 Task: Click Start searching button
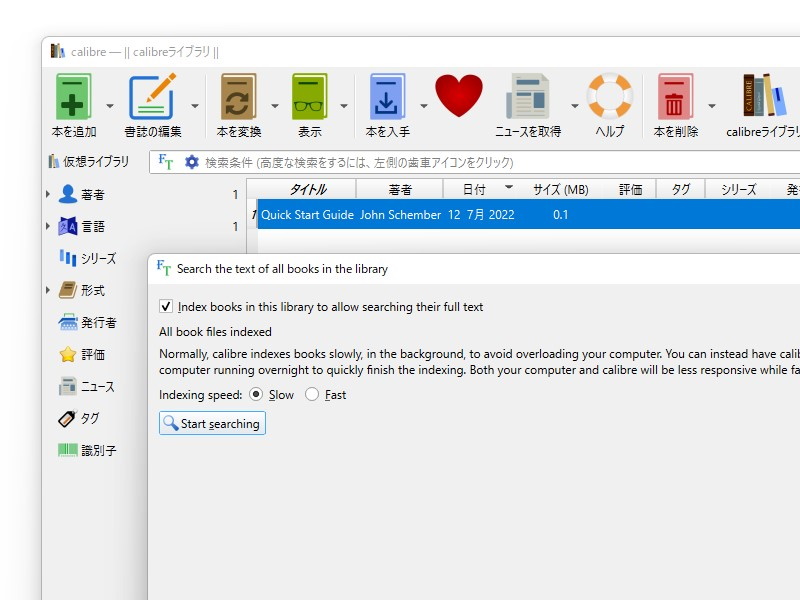point(212,423)
